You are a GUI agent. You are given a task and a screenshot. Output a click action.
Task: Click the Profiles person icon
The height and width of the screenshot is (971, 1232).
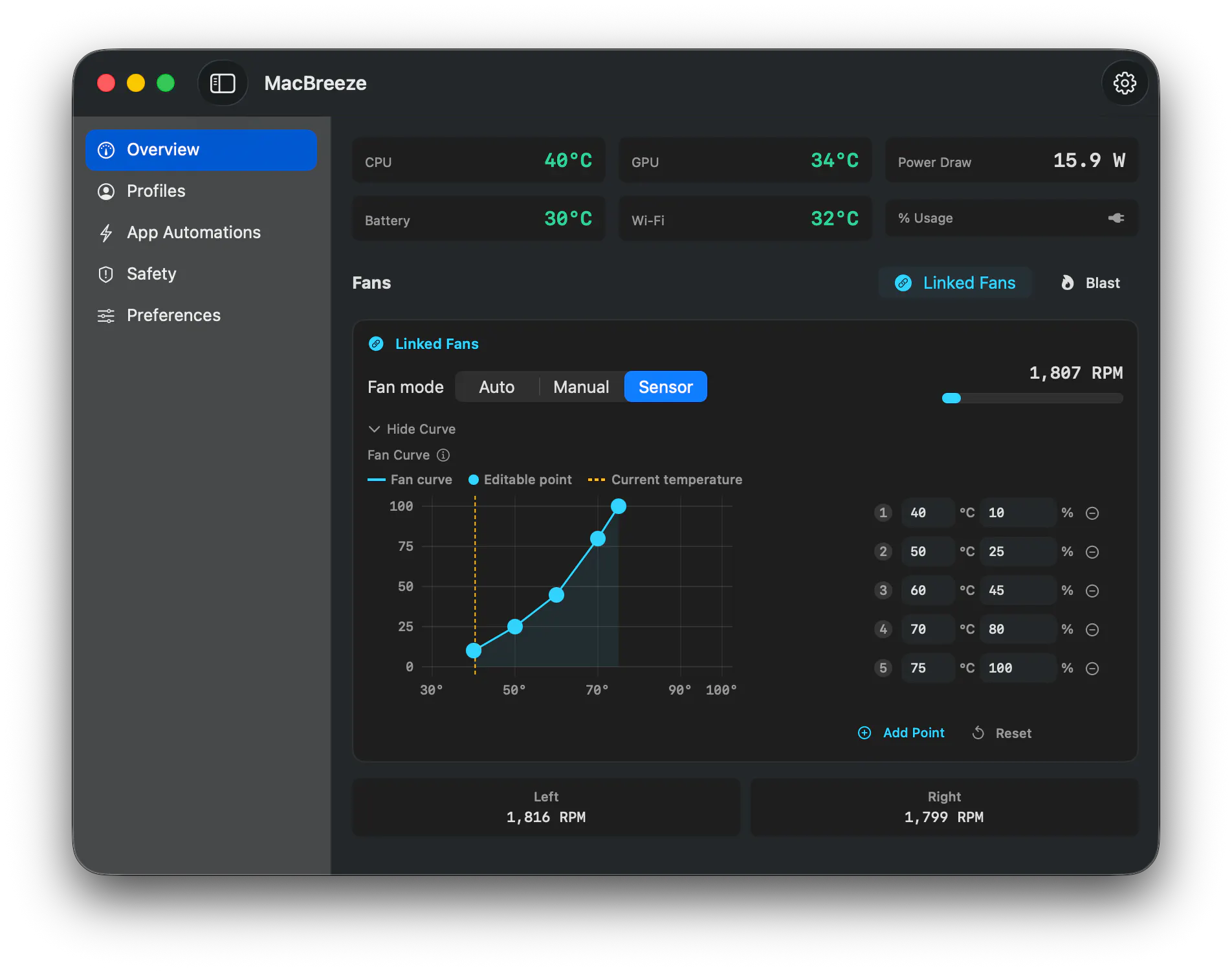point(106,192)
